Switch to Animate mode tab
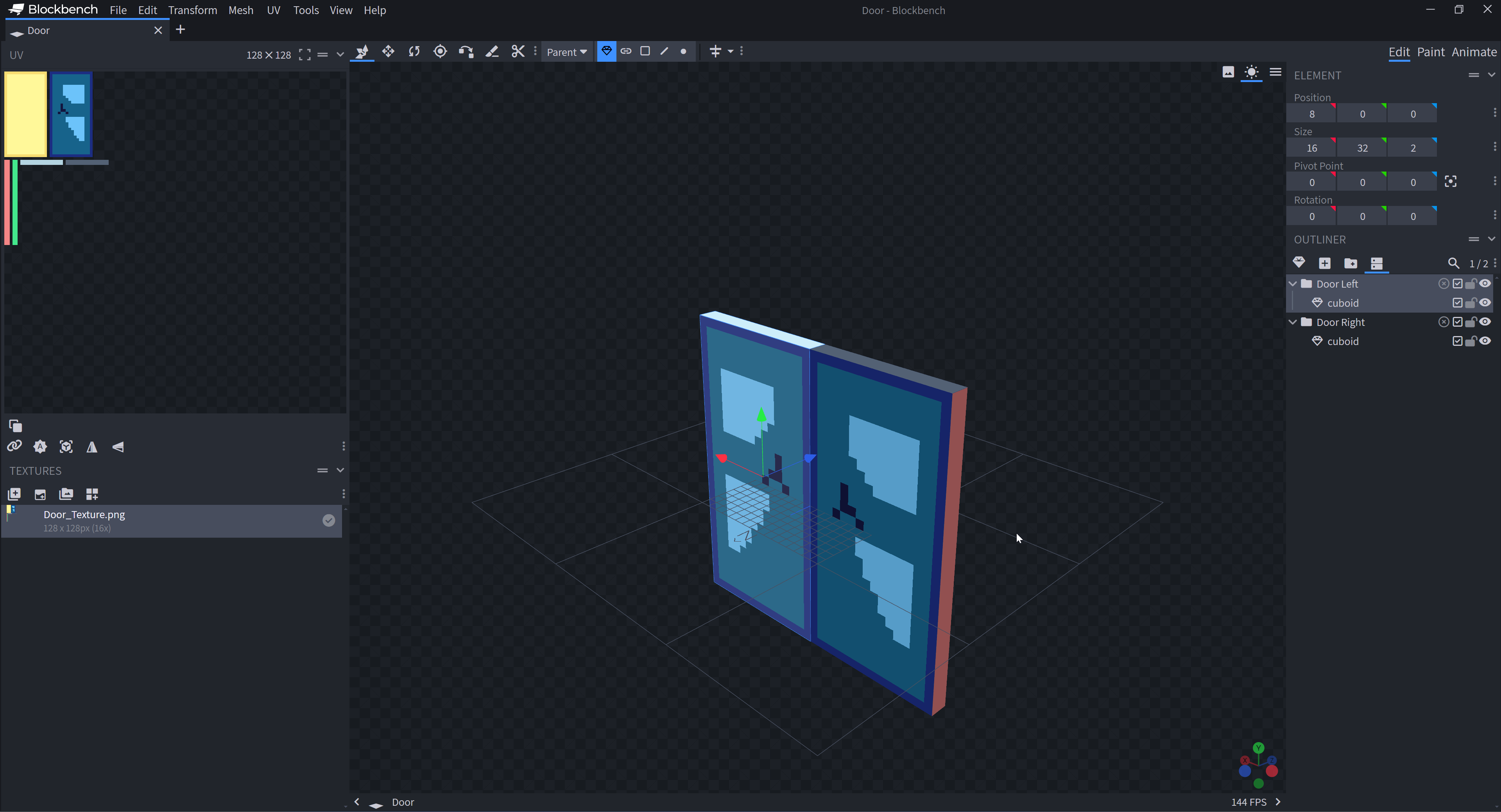Image resolution: width=1501 pixels, height=812 pixels. pos(1474,52)
